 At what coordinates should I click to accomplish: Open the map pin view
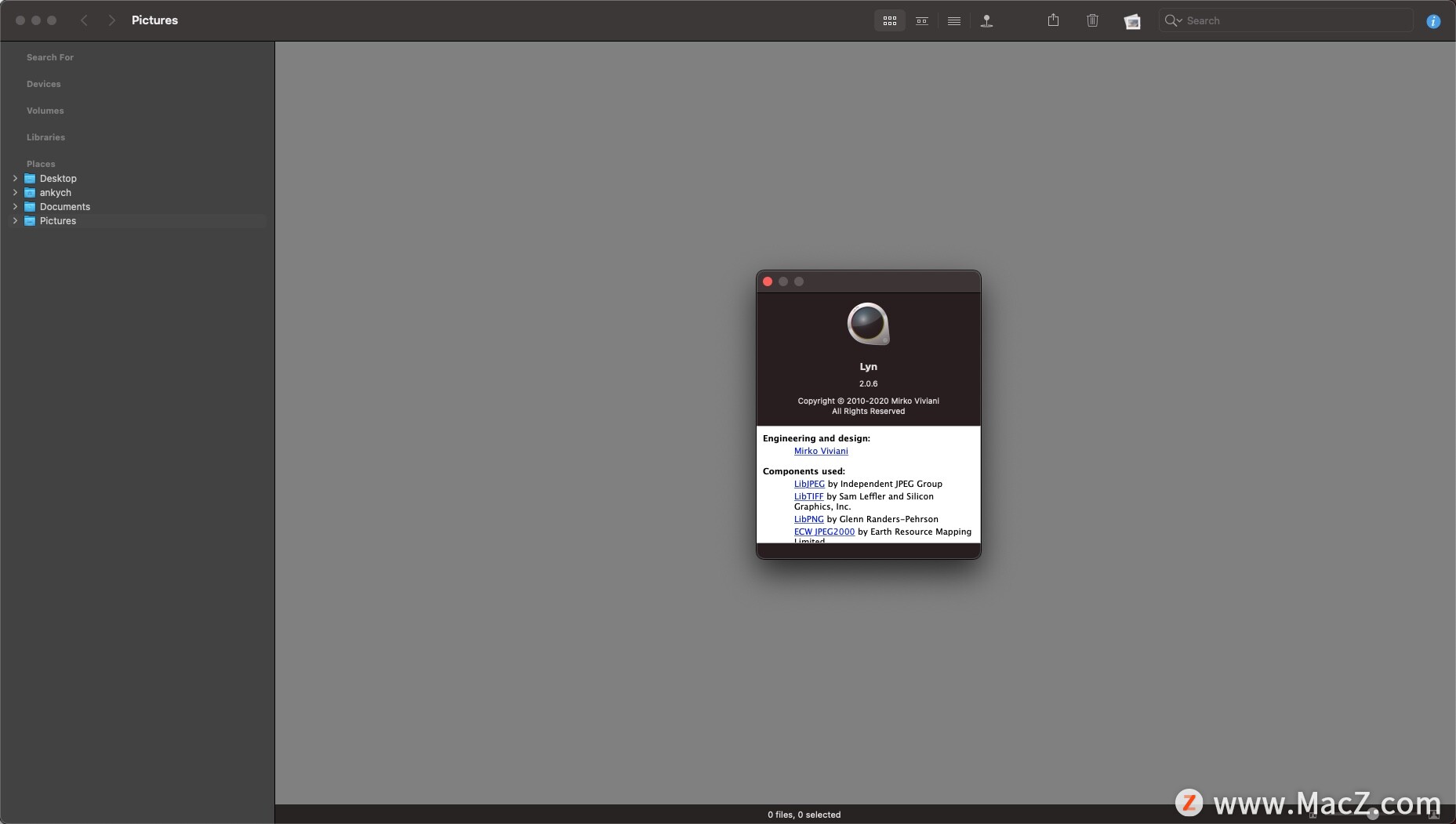[x=987, y=21]
